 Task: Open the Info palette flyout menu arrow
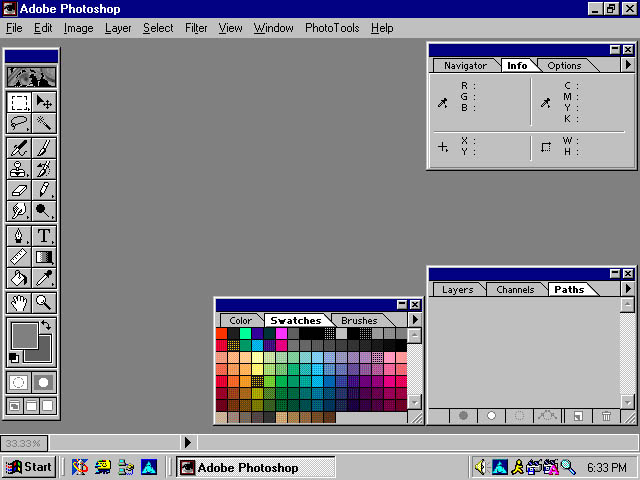pos(628,64)
